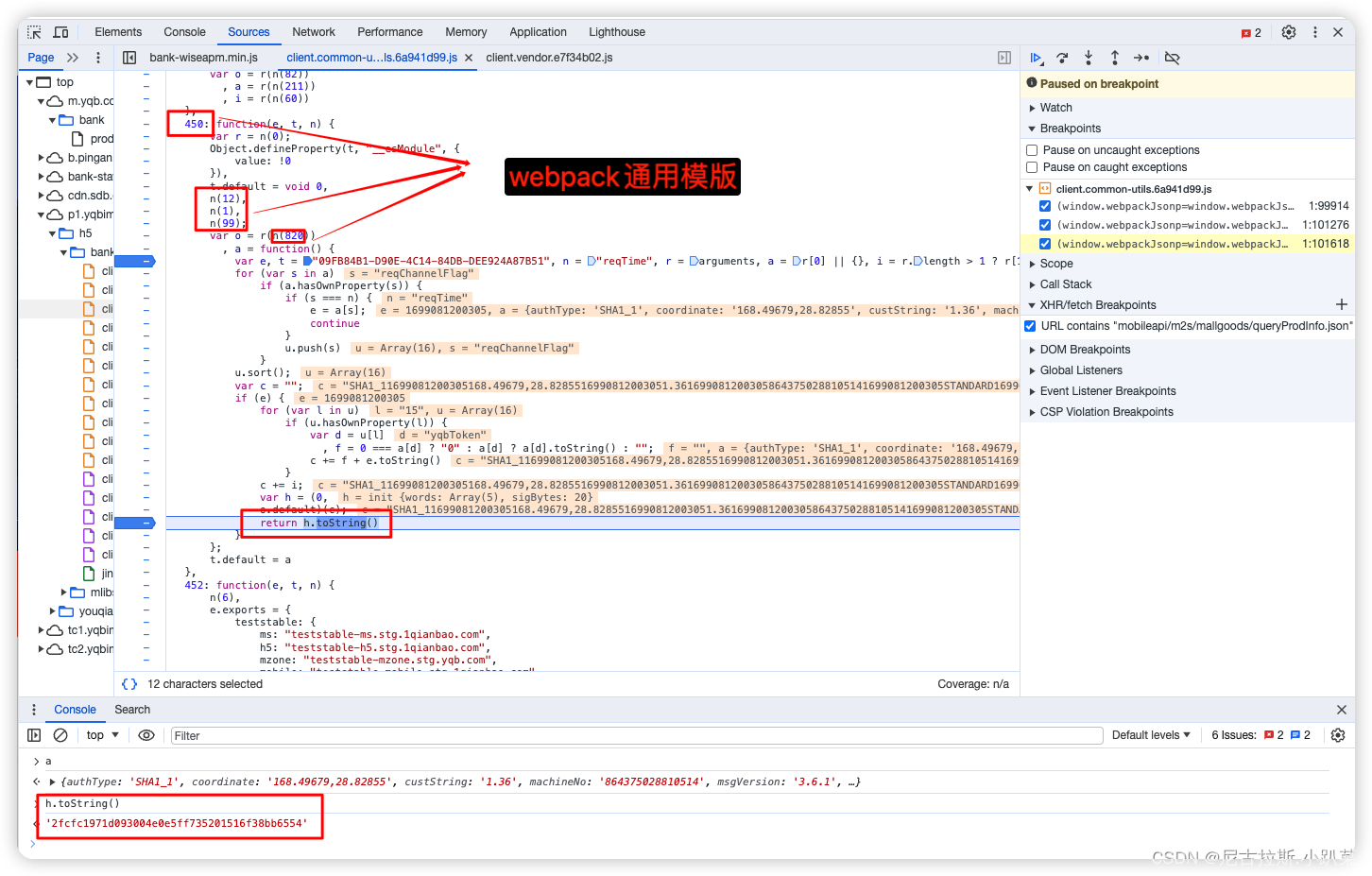
Task: Open the top frame context dropdown
Action: pyautogui.click(x=99, y=734)
